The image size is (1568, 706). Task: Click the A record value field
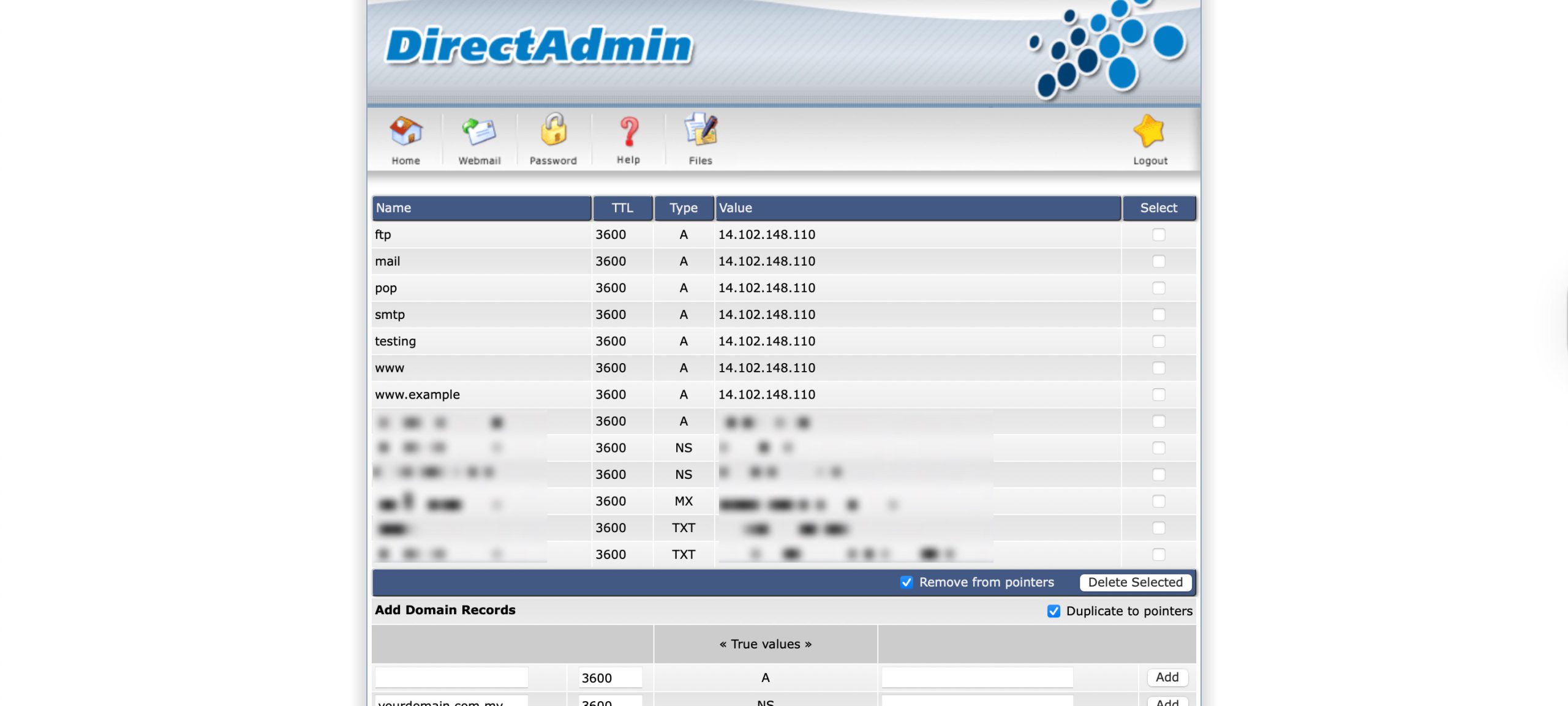click(977, 677)
